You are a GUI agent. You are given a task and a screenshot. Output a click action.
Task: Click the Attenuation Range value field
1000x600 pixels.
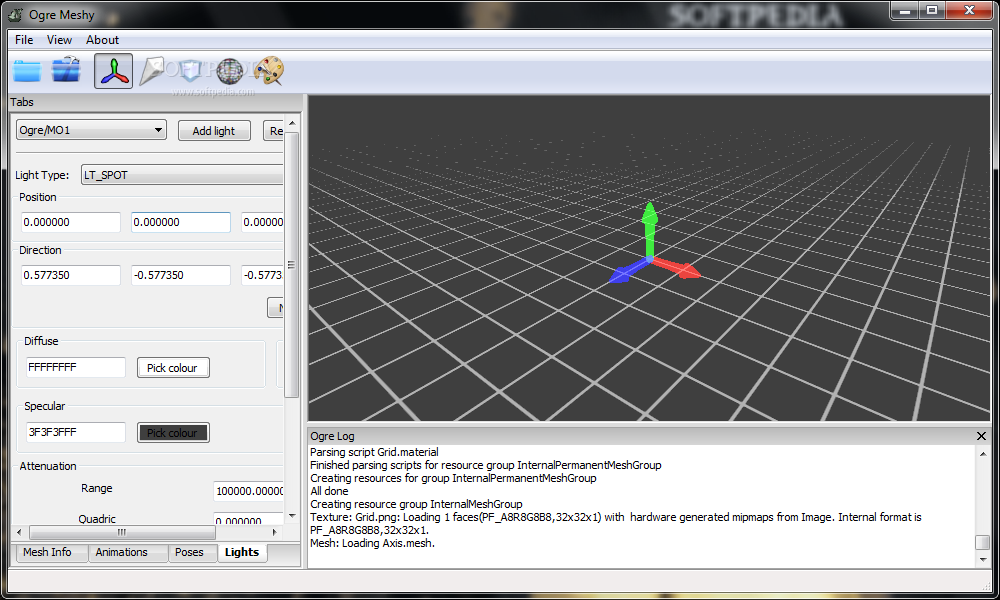(x=249, y=491)
